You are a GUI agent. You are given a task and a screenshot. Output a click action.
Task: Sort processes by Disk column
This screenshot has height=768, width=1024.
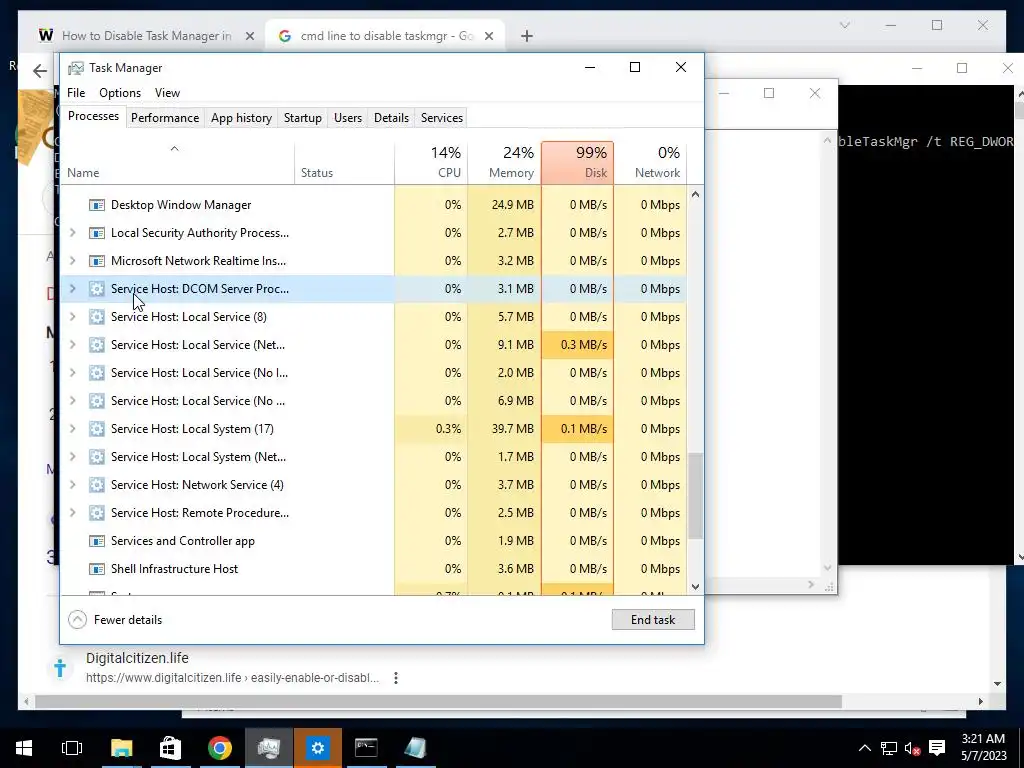[577, 163]
